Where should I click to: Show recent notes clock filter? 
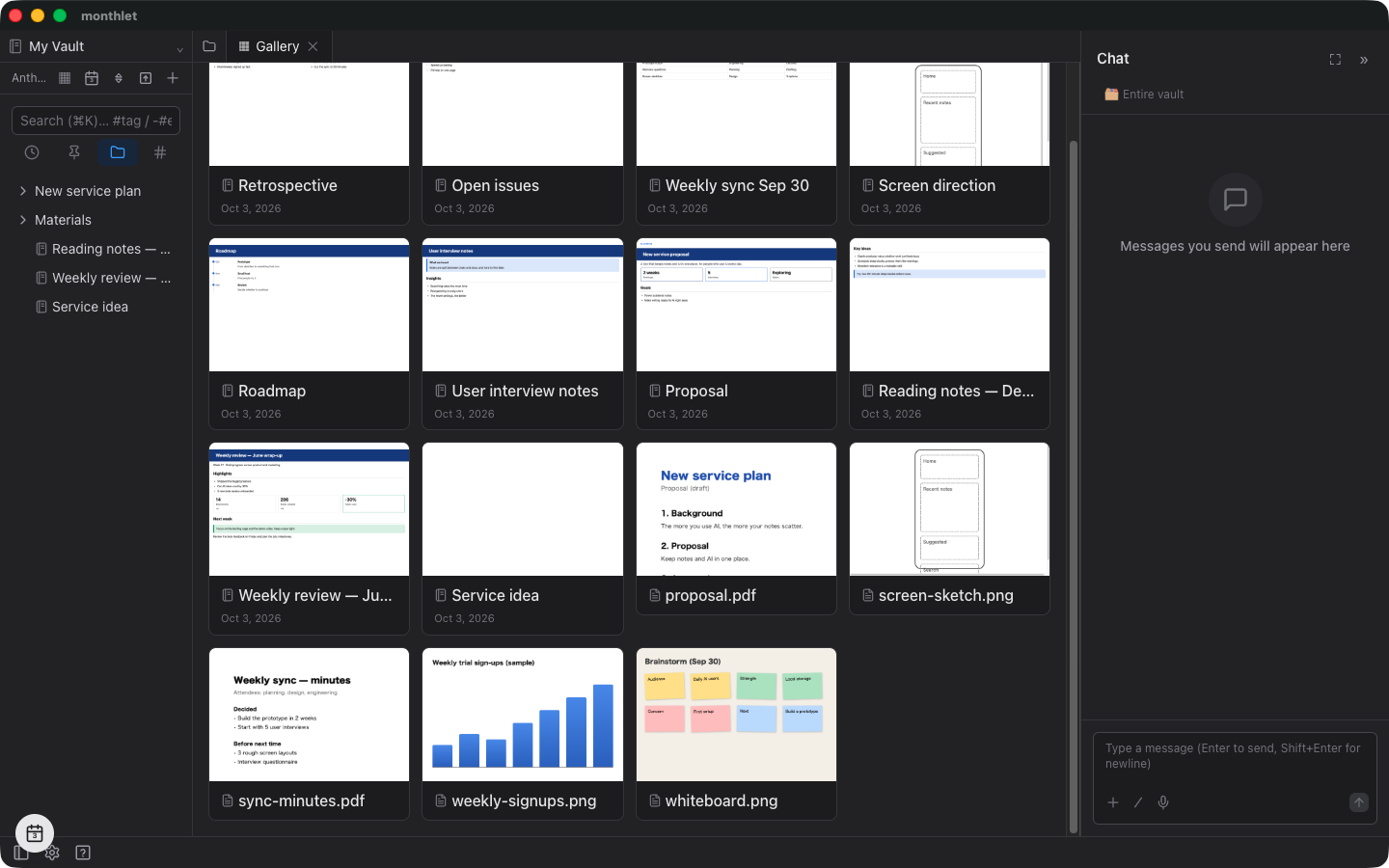click(x=32, y=152)
